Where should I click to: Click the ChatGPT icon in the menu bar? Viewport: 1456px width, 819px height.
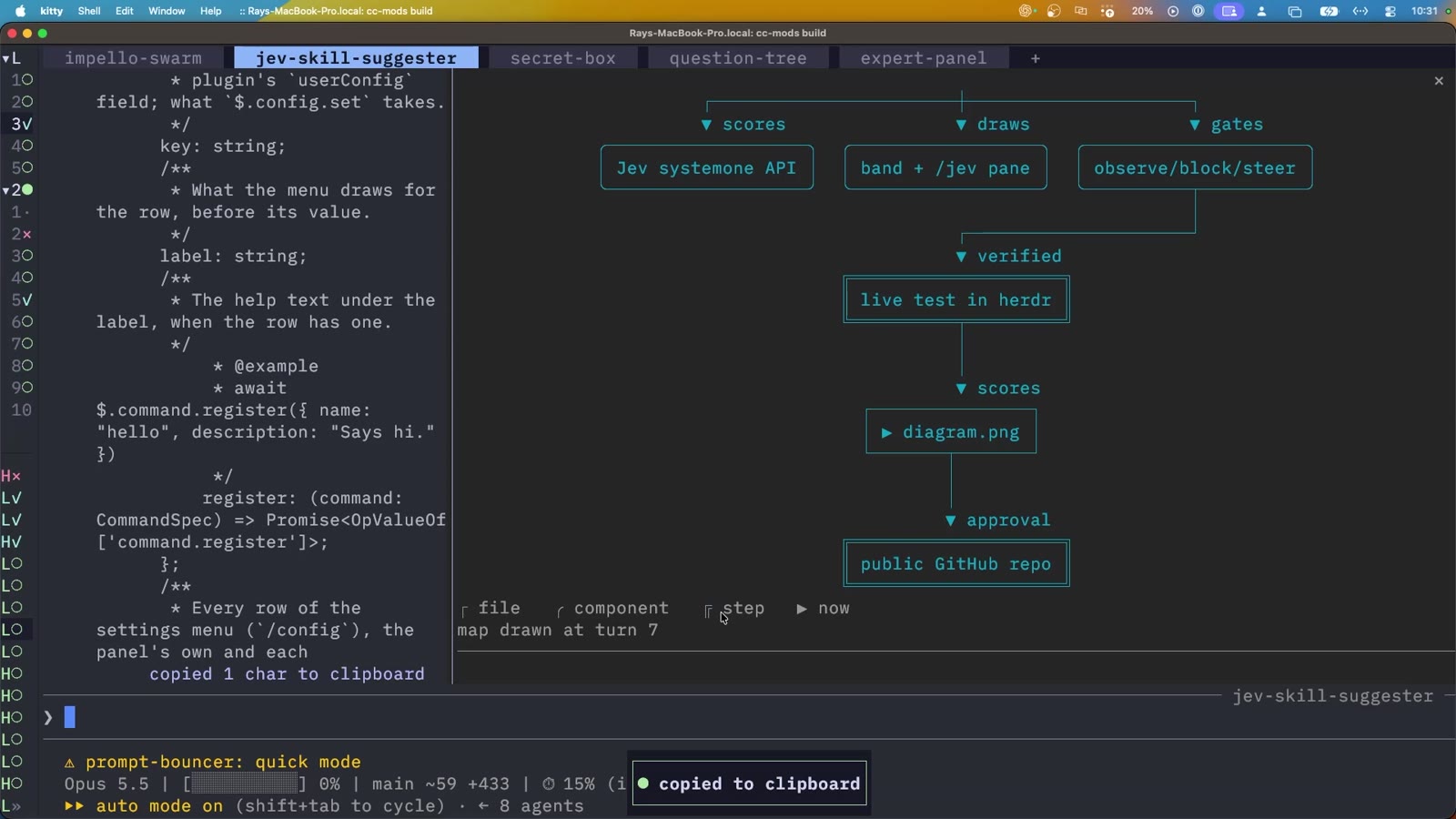click(1026, 11)
